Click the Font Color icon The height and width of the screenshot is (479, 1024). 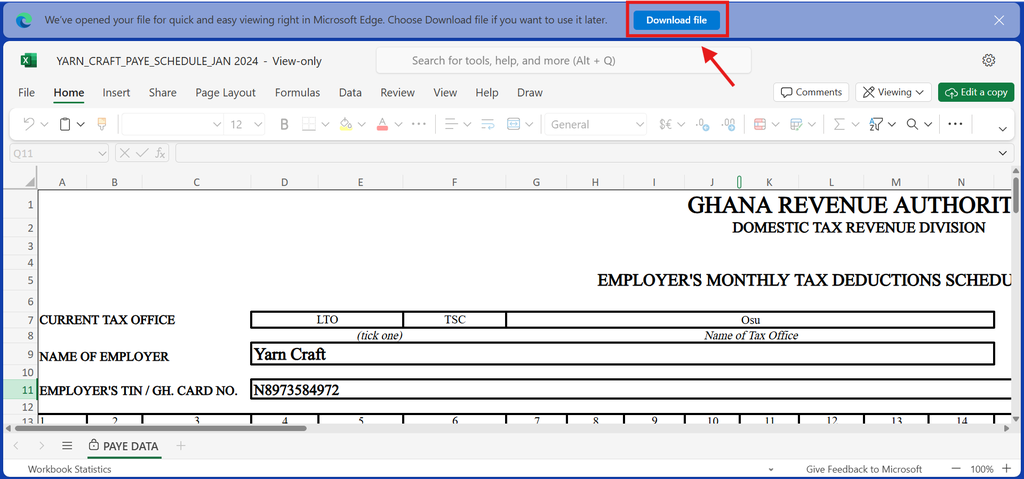tap(383, 124)
